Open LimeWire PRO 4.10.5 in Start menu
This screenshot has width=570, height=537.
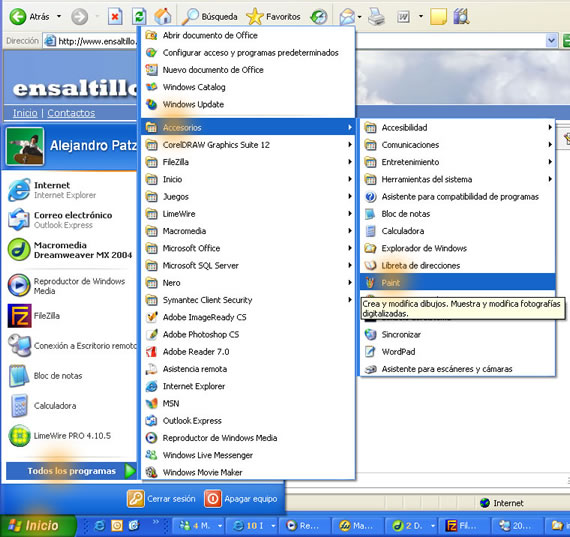coord(71,436)
